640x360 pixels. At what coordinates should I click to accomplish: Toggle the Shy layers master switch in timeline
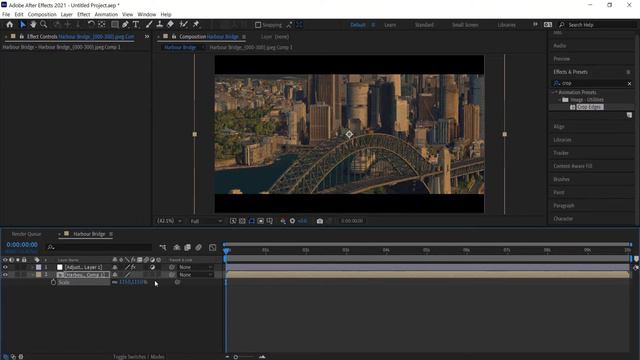(177, 247)
